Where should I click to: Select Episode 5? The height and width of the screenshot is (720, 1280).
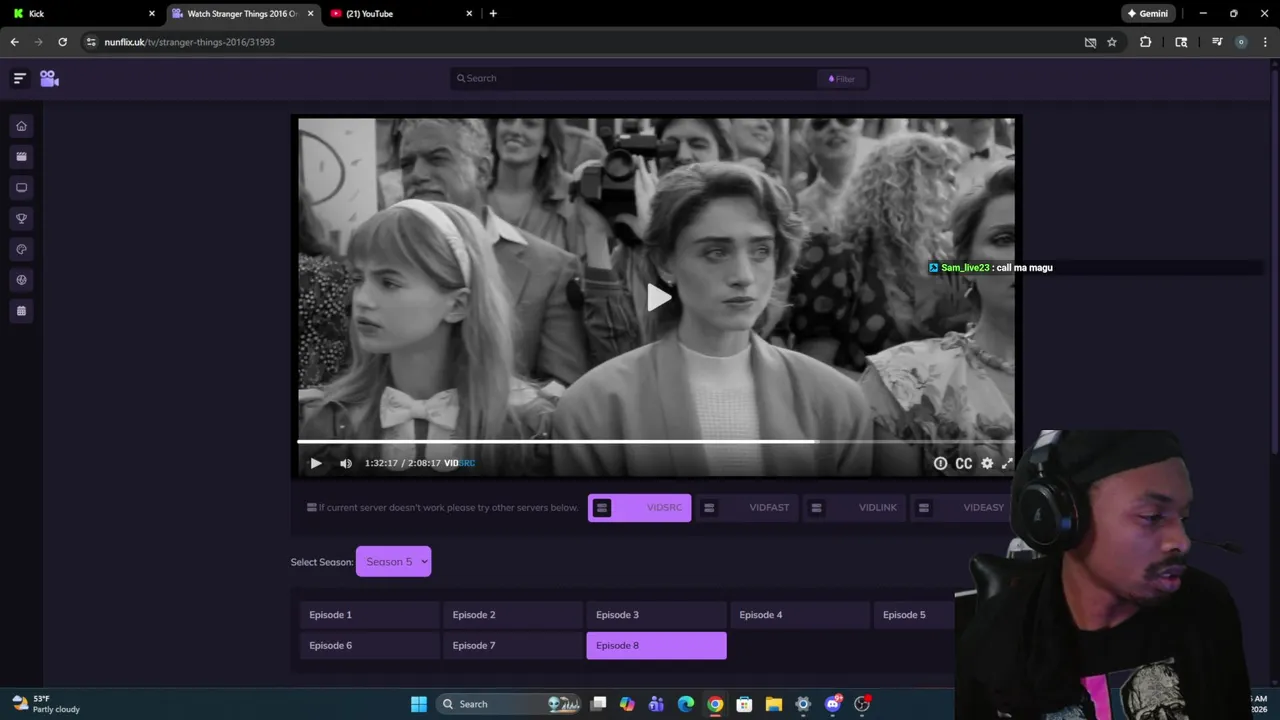(914, 615)
